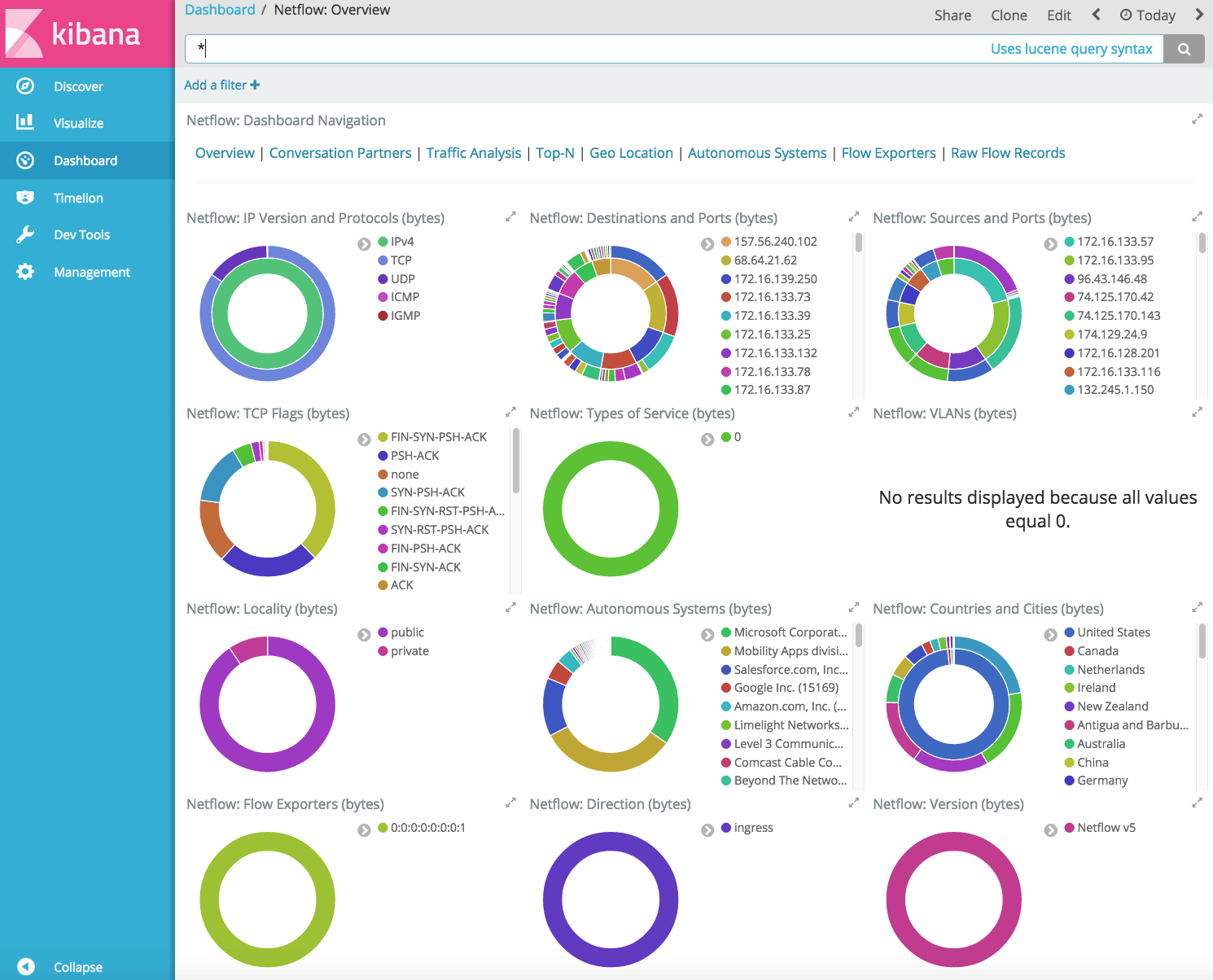1213x980 pixels.
Task: Open the Share menu
Action: (x=952, y=15)
